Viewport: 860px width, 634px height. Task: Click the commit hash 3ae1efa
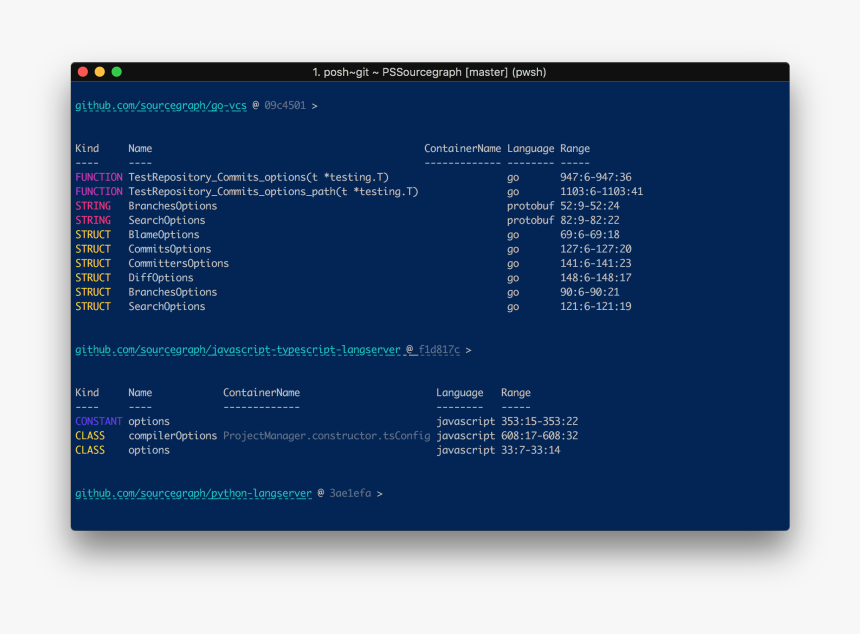click(x=350, y=494)
